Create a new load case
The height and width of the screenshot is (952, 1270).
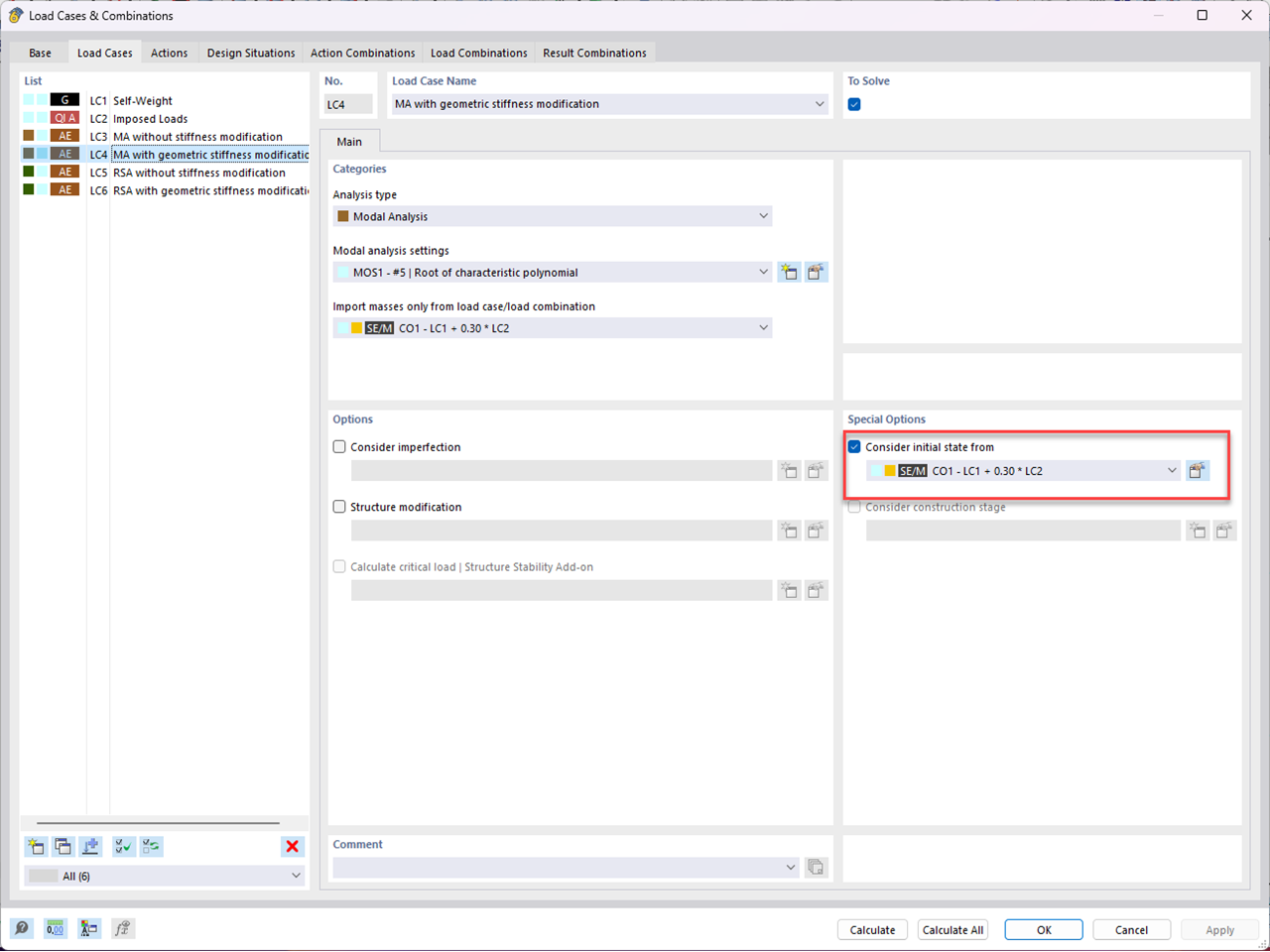(x=36, y=846)
